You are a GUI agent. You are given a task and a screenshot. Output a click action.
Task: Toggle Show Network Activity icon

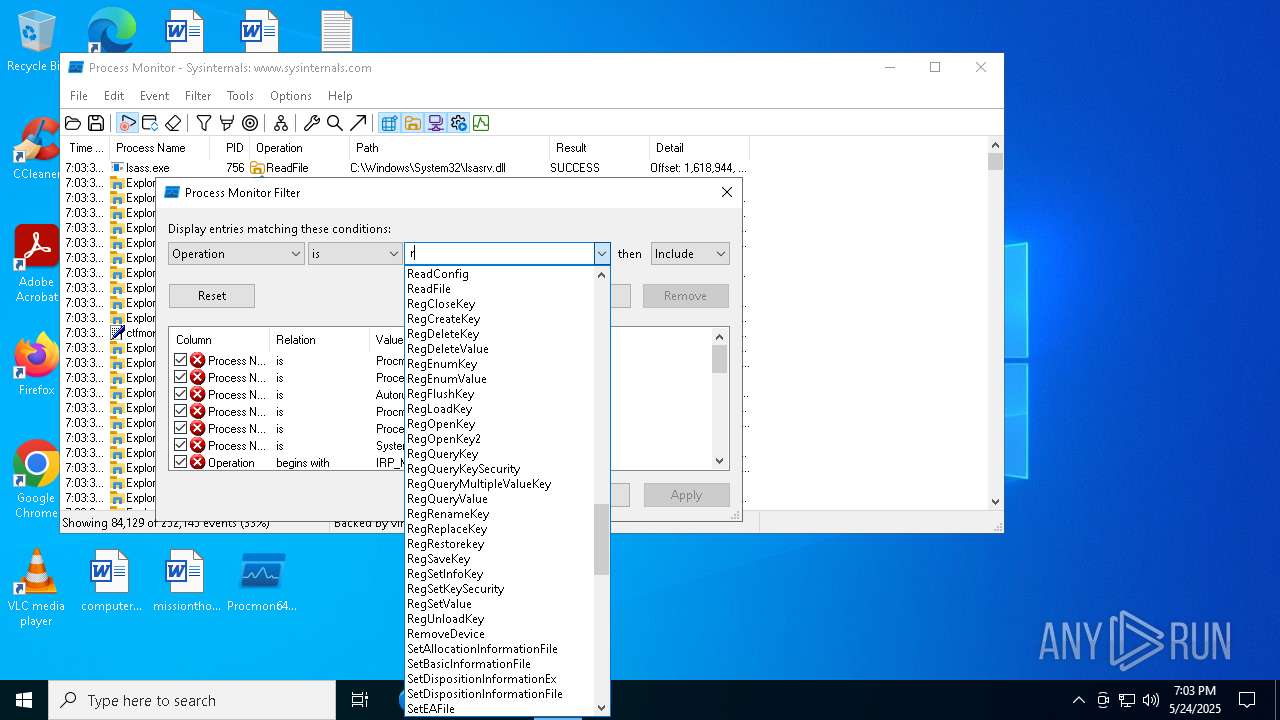click(x=435, y=123)
